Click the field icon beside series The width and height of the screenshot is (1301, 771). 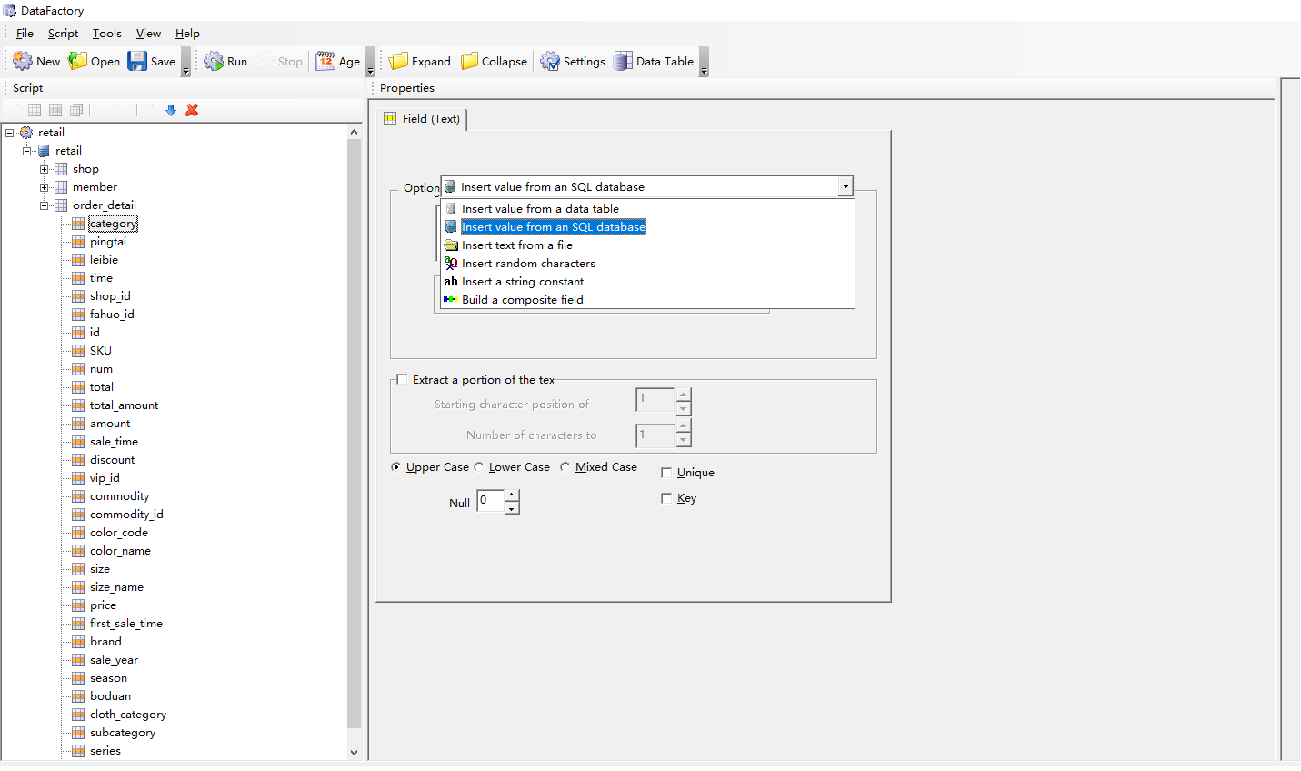[x=78, y=751]
